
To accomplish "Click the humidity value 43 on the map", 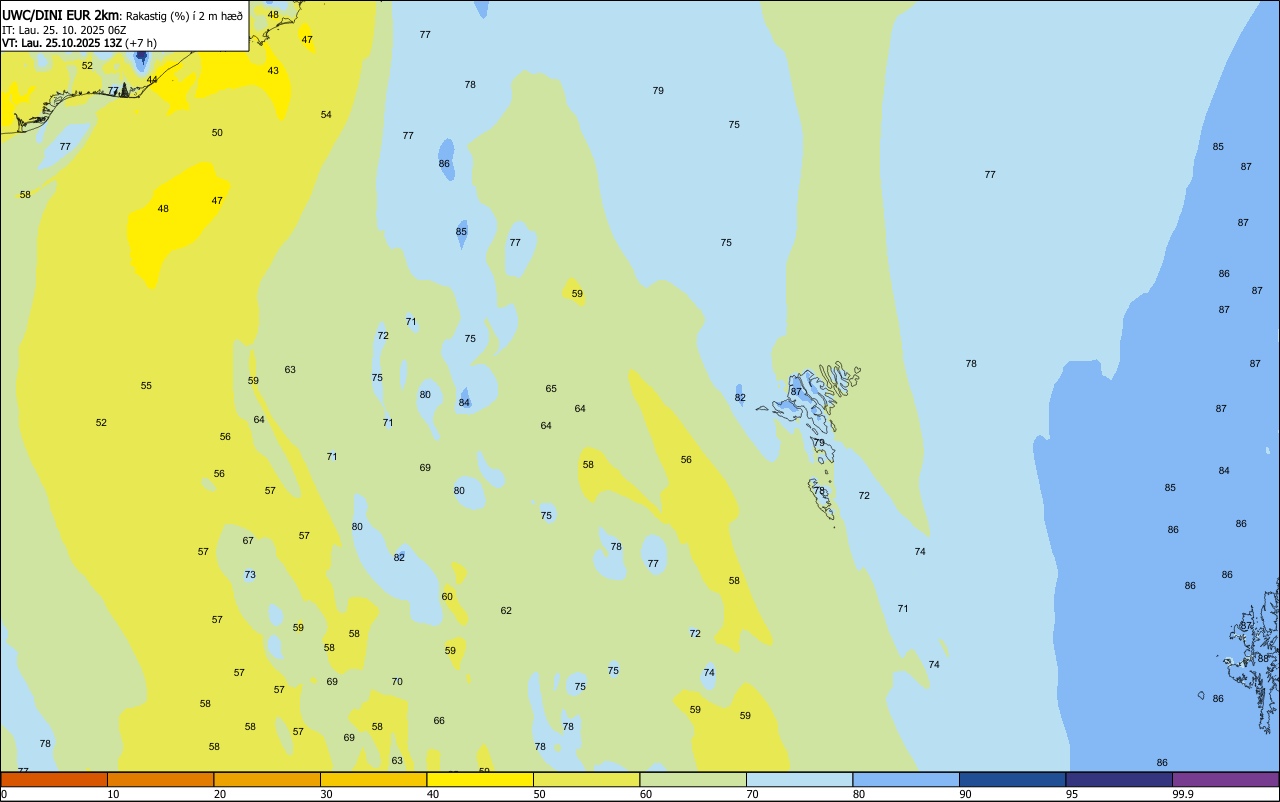I will (273, 71).
